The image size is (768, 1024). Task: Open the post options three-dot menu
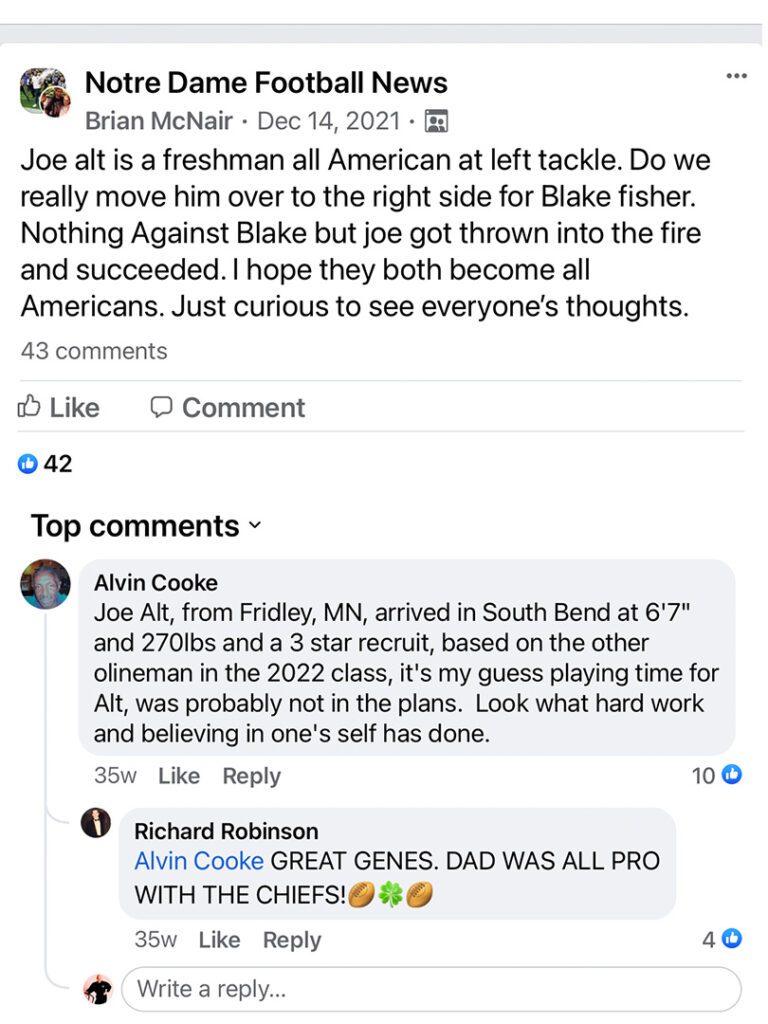736,76
